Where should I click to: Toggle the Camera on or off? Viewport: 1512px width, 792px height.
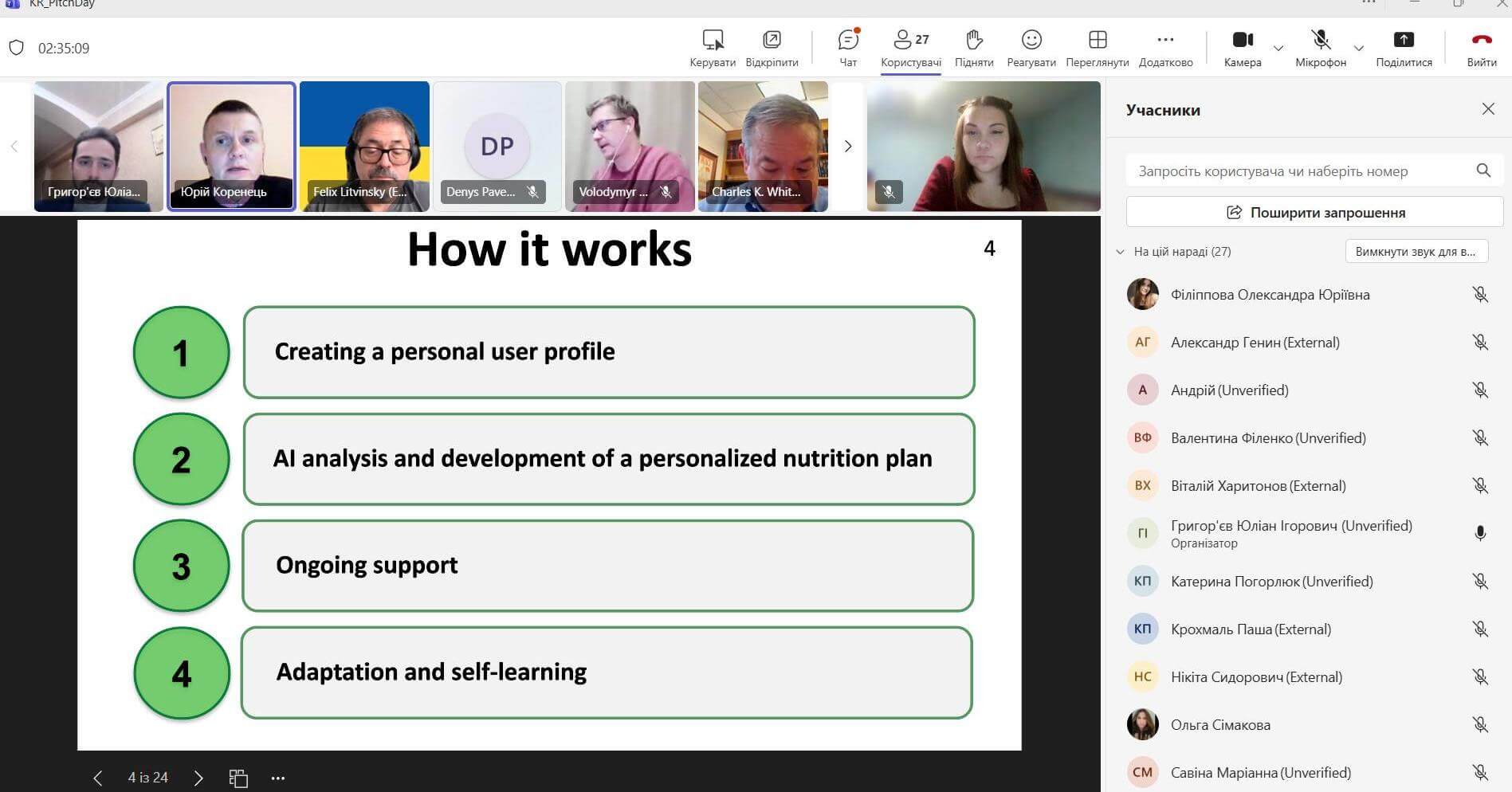pyautogui.click(x=1242, y=41)
